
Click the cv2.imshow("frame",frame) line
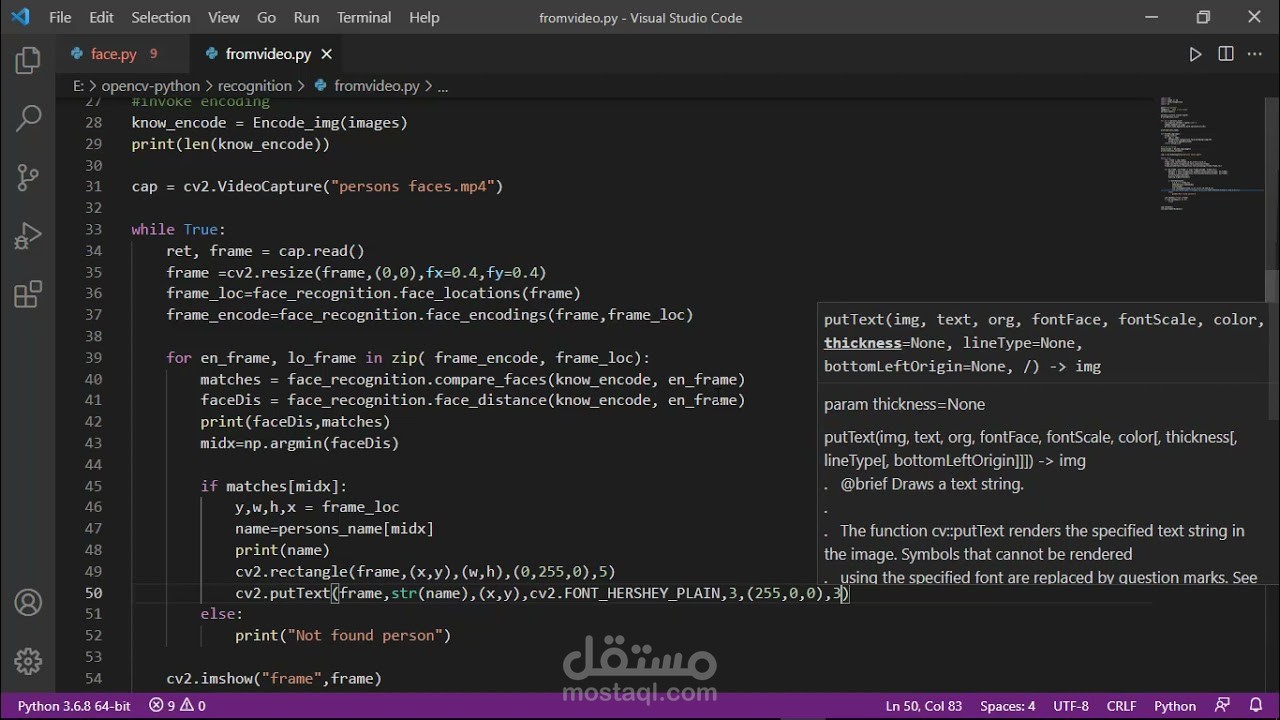point(274,679)
